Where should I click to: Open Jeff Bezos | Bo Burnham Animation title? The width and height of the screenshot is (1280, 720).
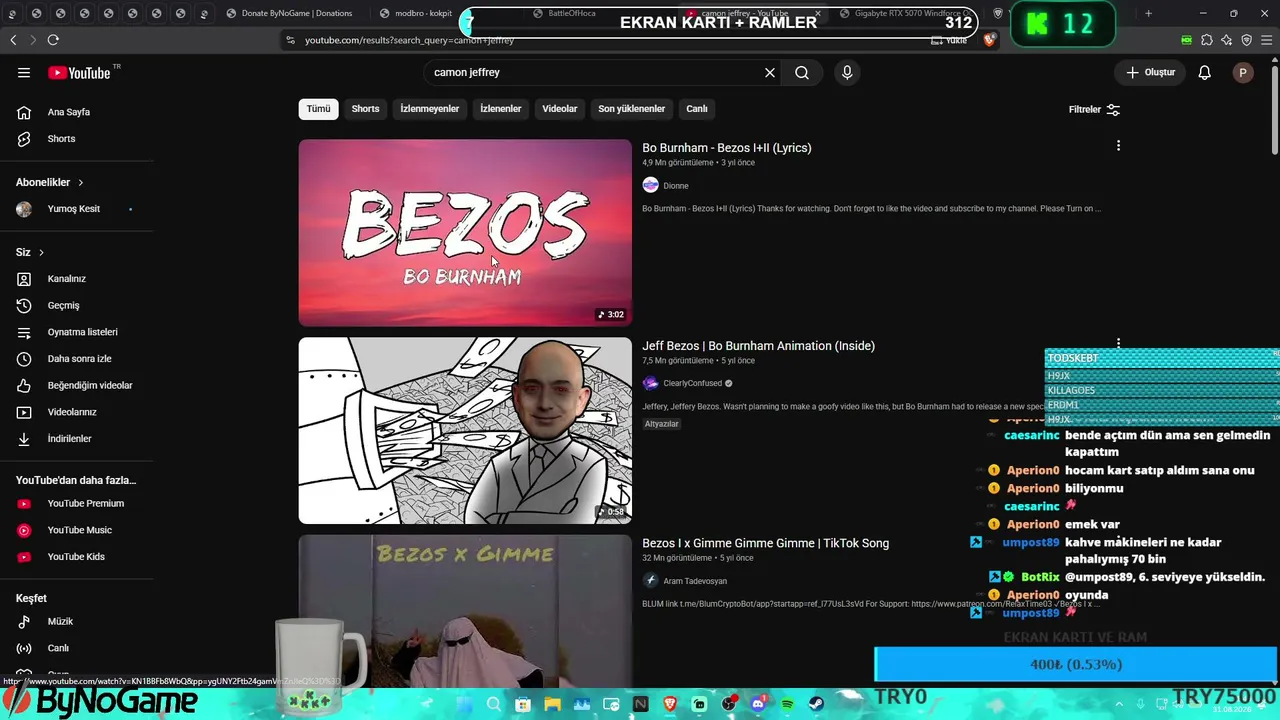tap(758, 346)
